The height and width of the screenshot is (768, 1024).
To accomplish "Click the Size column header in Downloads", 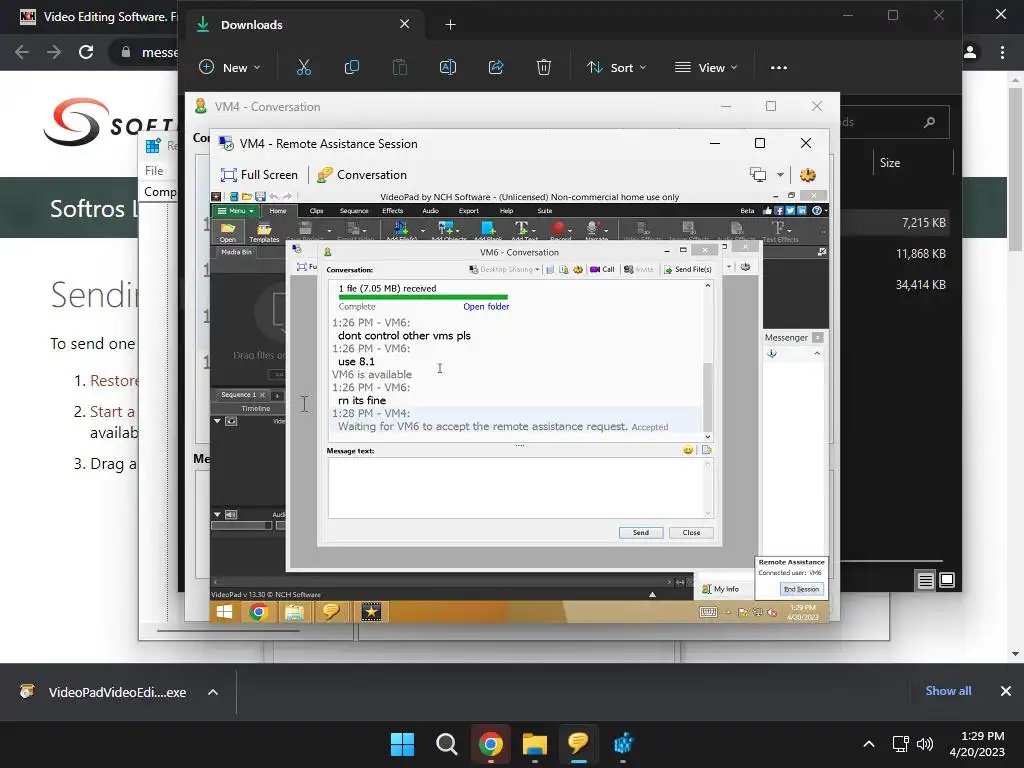I will pyautogui.click(x=890, y=163).
